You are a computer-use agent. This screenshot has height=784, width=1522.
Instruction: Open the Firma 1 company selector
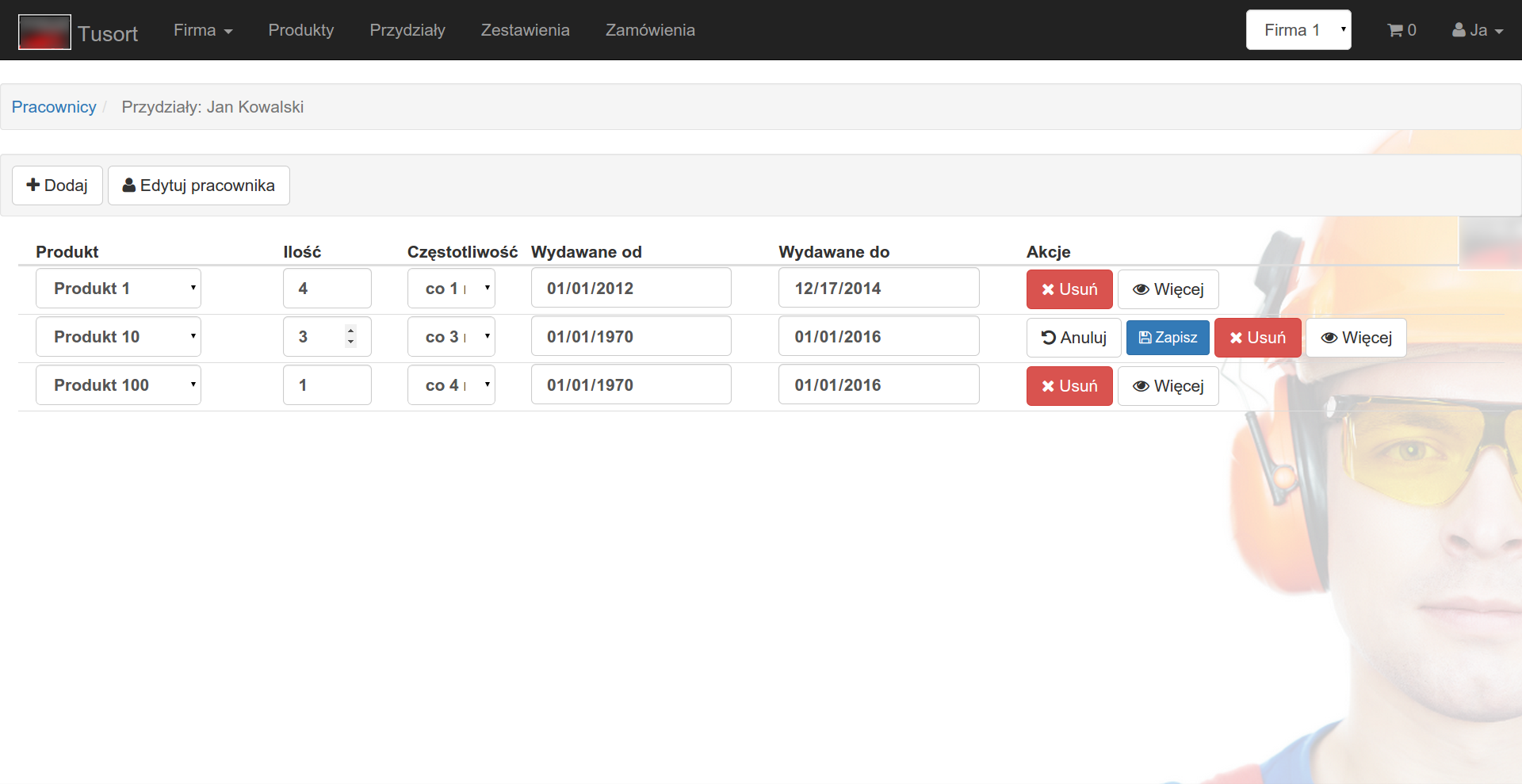[1298, 30]
